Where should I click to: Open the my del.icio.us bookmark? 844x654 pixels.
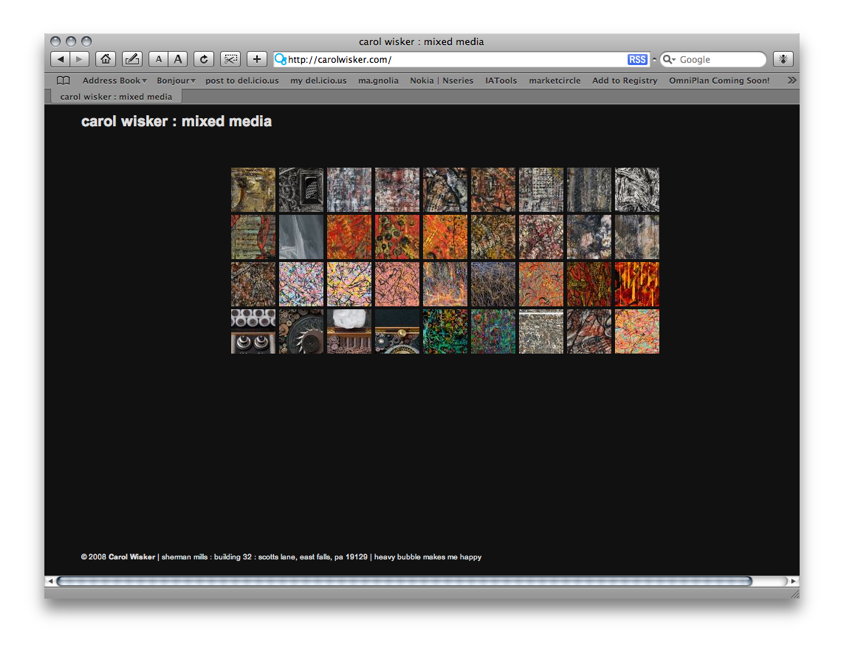318,81
